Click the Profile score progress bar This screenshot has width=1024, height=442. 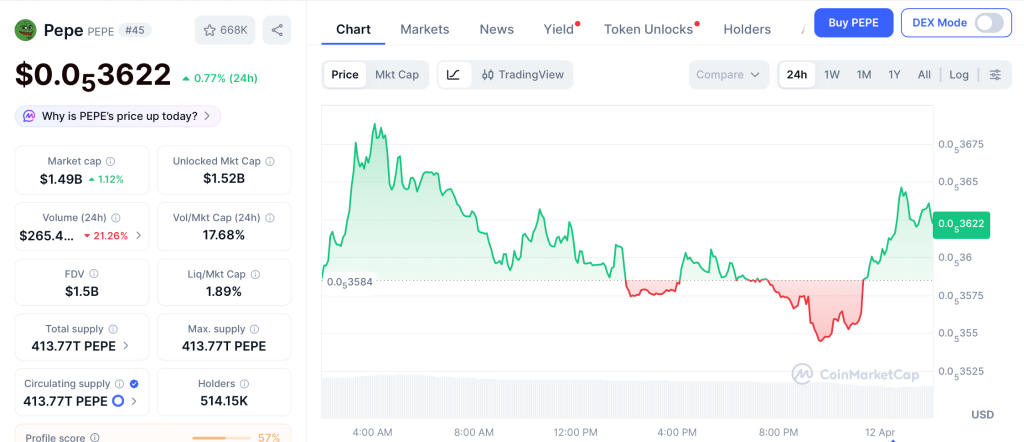coord(221,438)
